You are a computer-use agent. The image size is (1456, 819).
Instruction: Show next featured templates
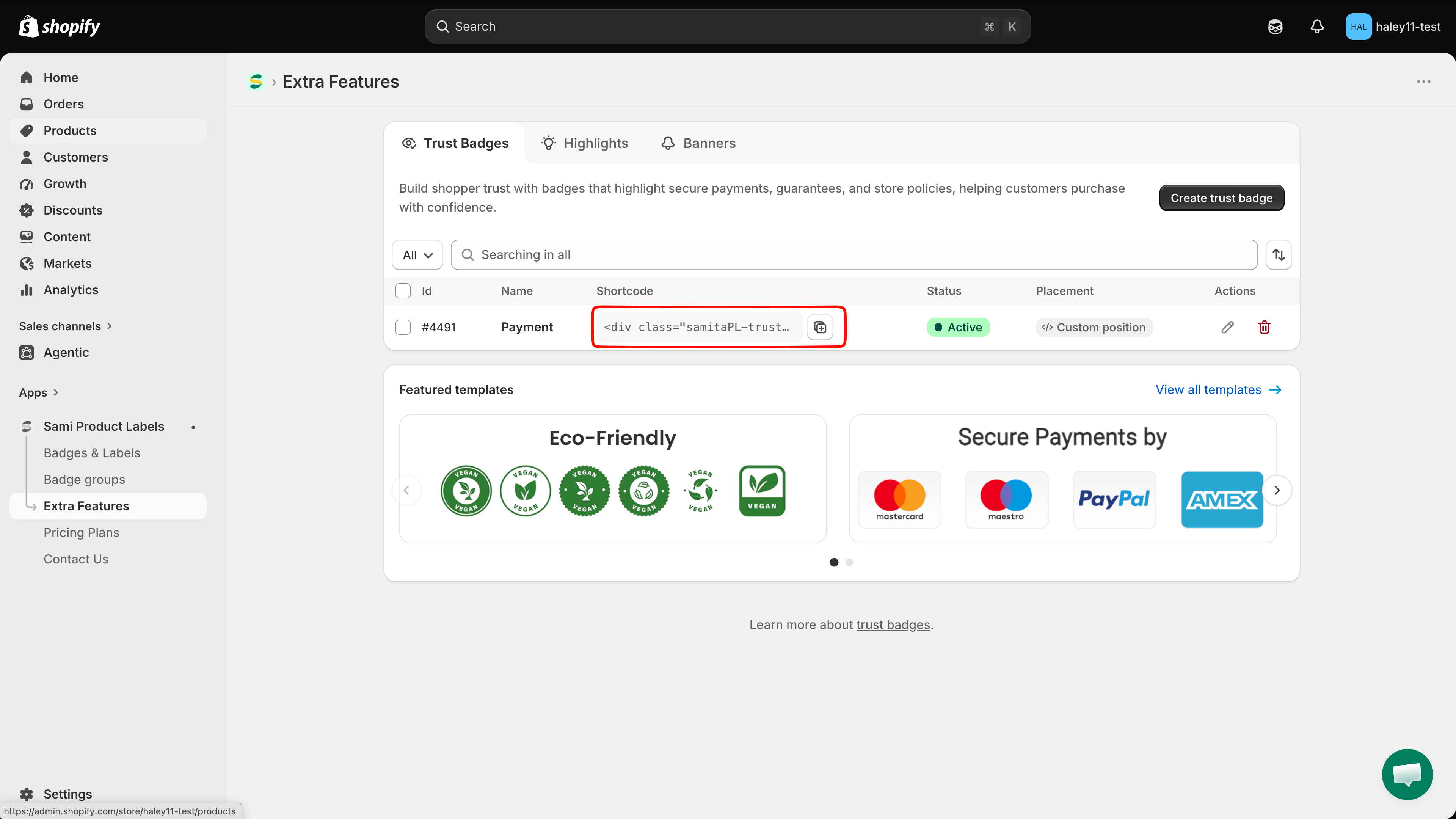tap(1276, 490)
